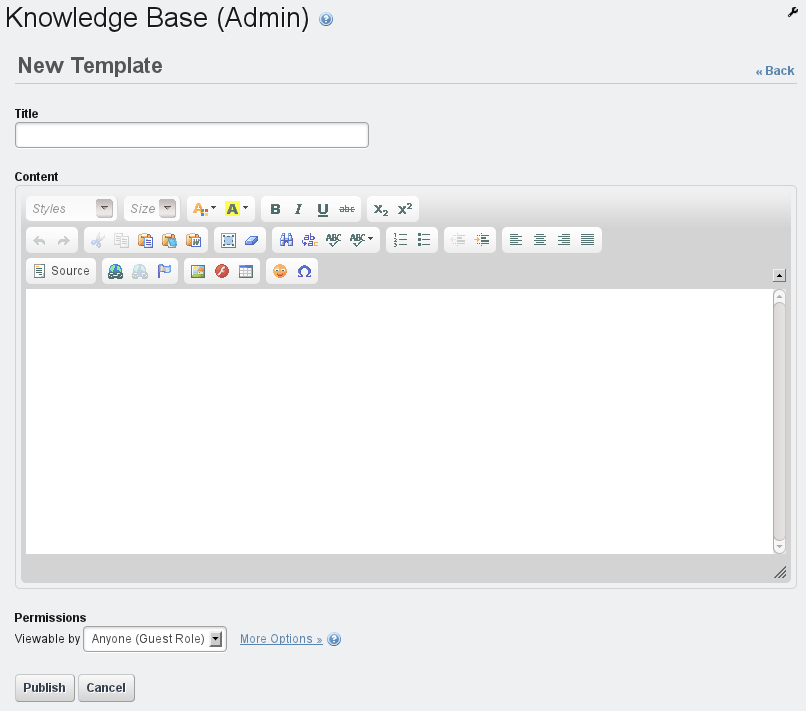The width and height of the screenshot is (806, 711).
Task: Click the Undo arrow icon
Action: pyautogui.click(x=40, y=240)
